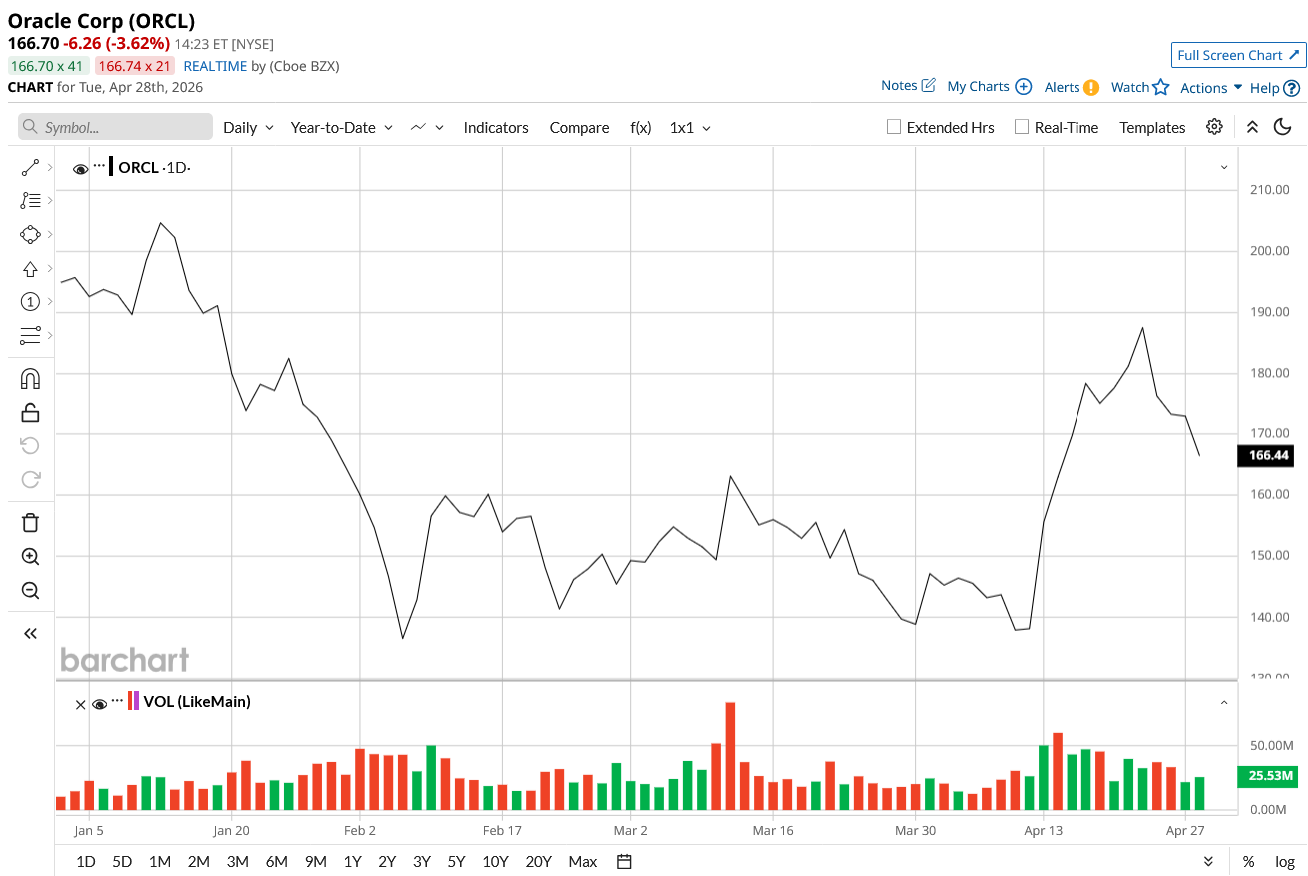The width and height of the screenshot is (1308, 876).
Task: Click the Full Screen Chart button
Action: coord(1238,55)
